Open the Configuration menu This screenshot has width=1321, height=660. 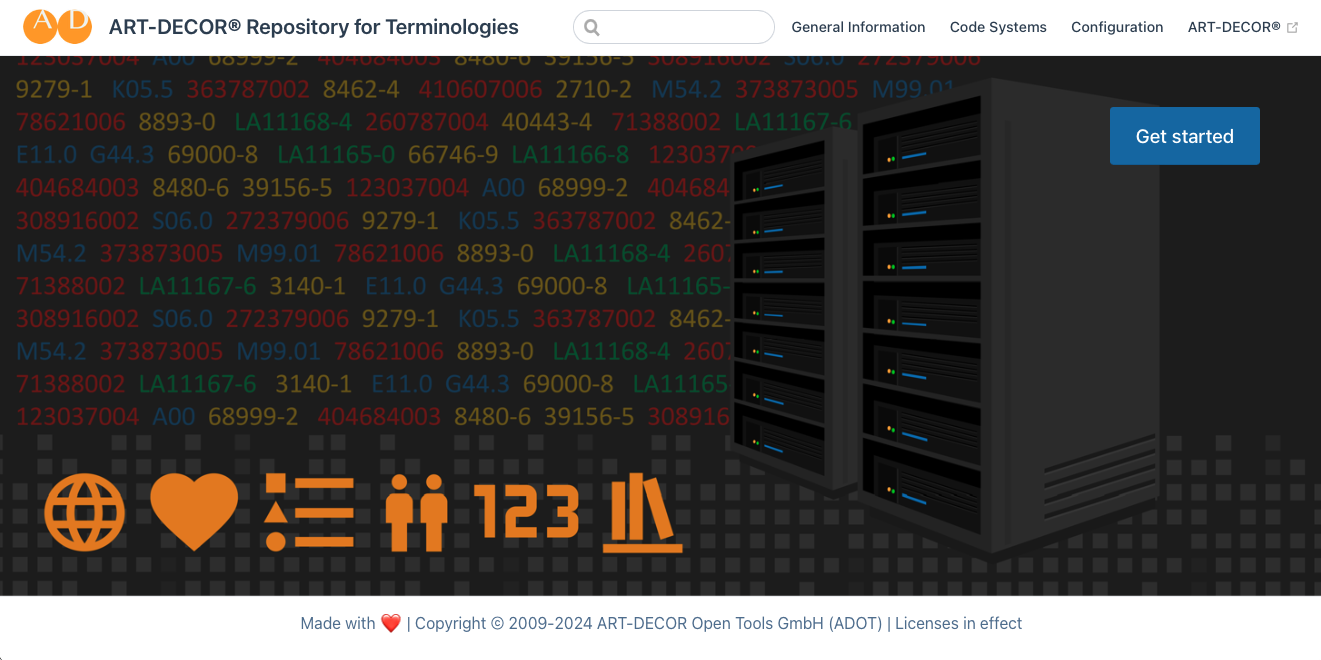[x=1117, y=27]
